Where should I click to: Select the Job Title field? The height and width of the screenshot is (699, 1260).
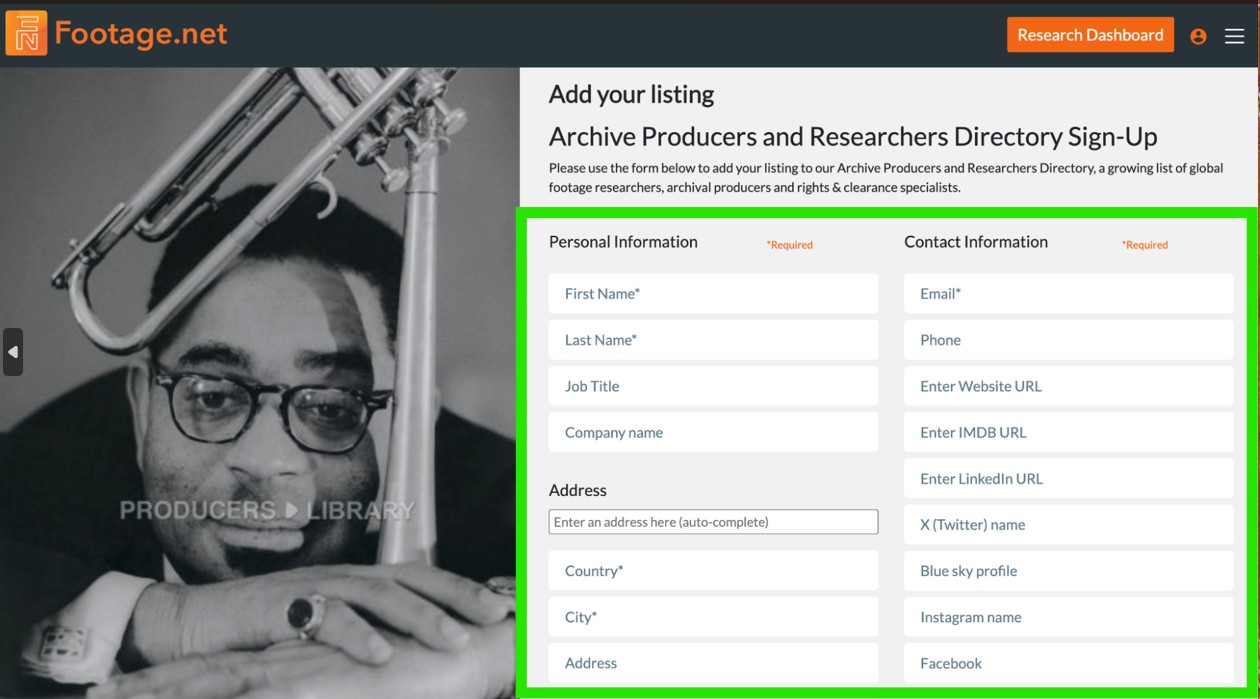tap(713, 386)
